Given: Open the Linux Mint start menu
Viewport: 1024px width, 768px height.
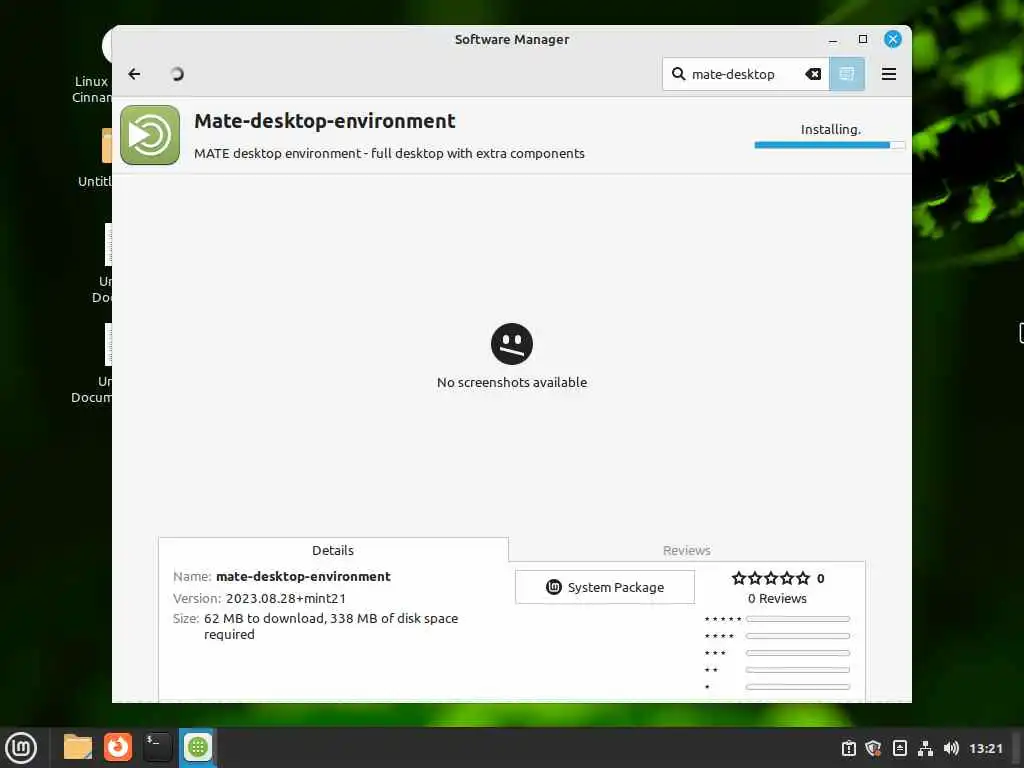Looking at the screenshot, I should coord(21,747).
